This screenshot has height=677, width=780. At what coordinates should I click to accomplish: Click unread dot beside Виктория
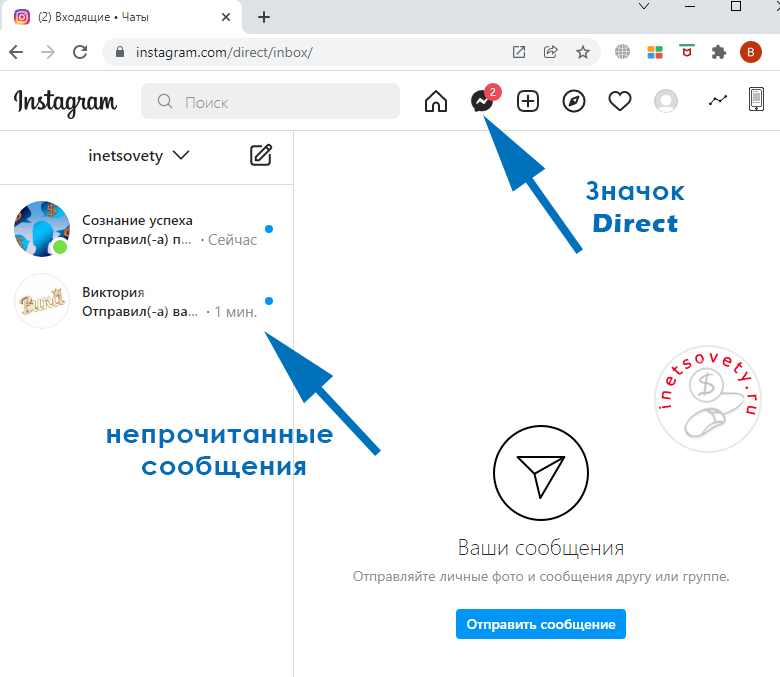pyautogui.click(x=269, y=301)
